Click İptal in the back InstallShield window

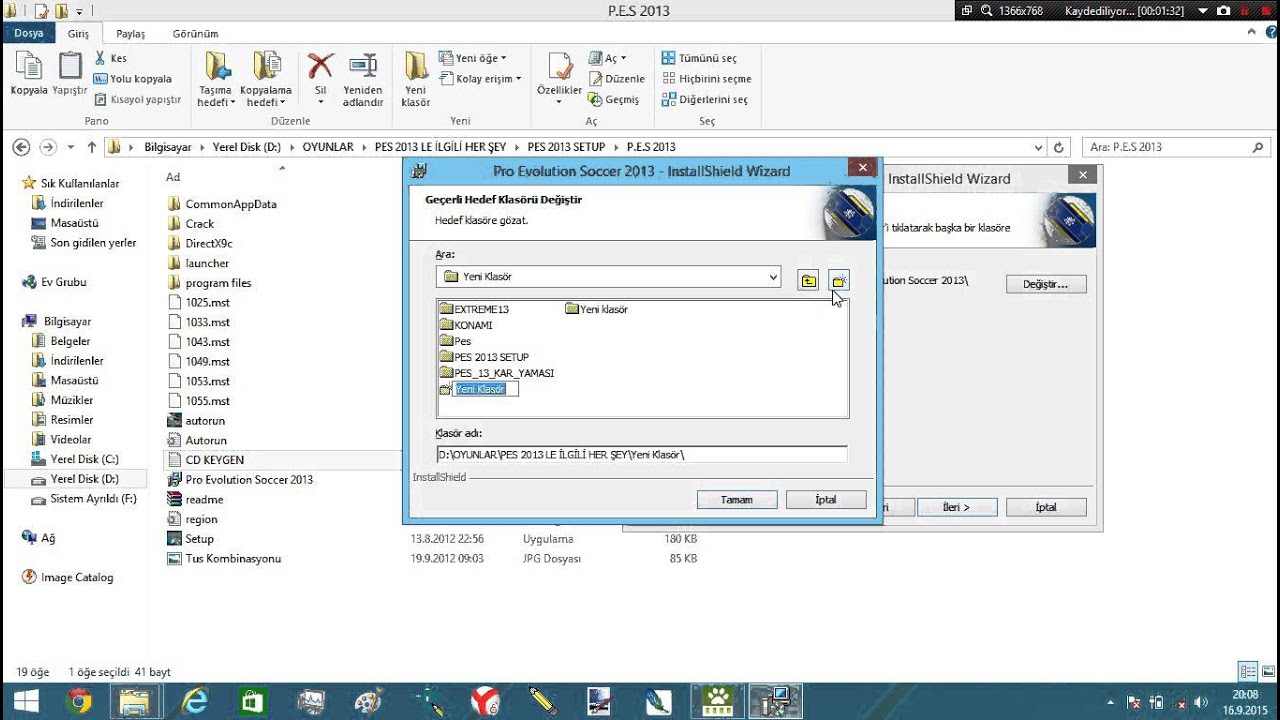1046,507
